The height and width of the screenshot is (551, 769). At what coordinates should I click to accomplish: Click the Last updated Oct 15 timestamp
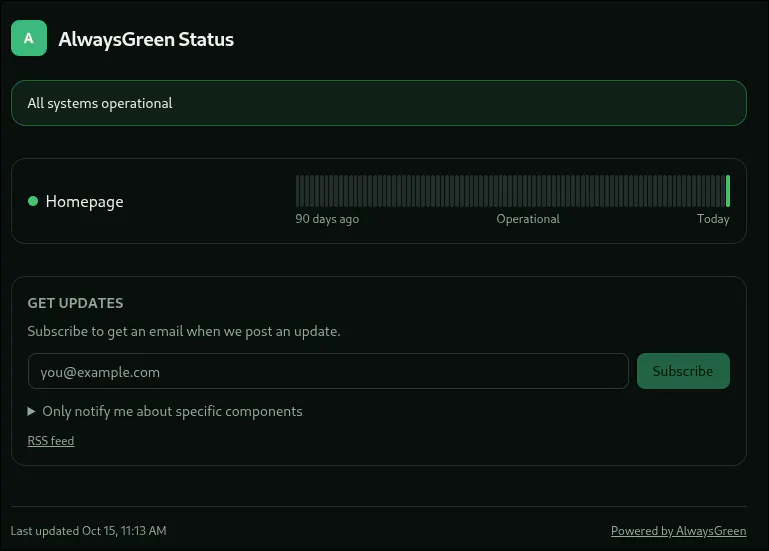[x=88, y=531]
